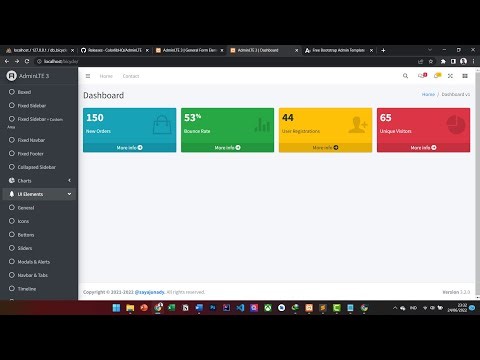The width and height of the screenshot is (480, 360).
Task: Open the Modals & Alerts sidebar item
Action: tap(40, 262)
